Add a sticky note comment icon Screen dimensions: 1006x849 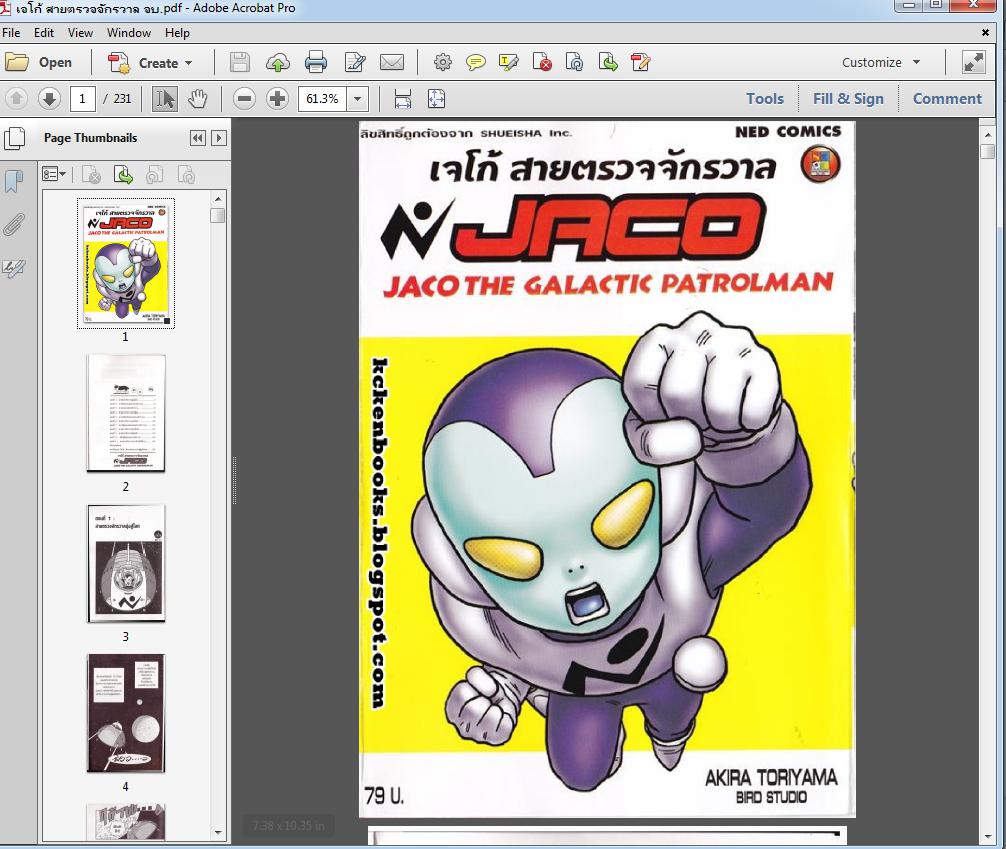475,62
